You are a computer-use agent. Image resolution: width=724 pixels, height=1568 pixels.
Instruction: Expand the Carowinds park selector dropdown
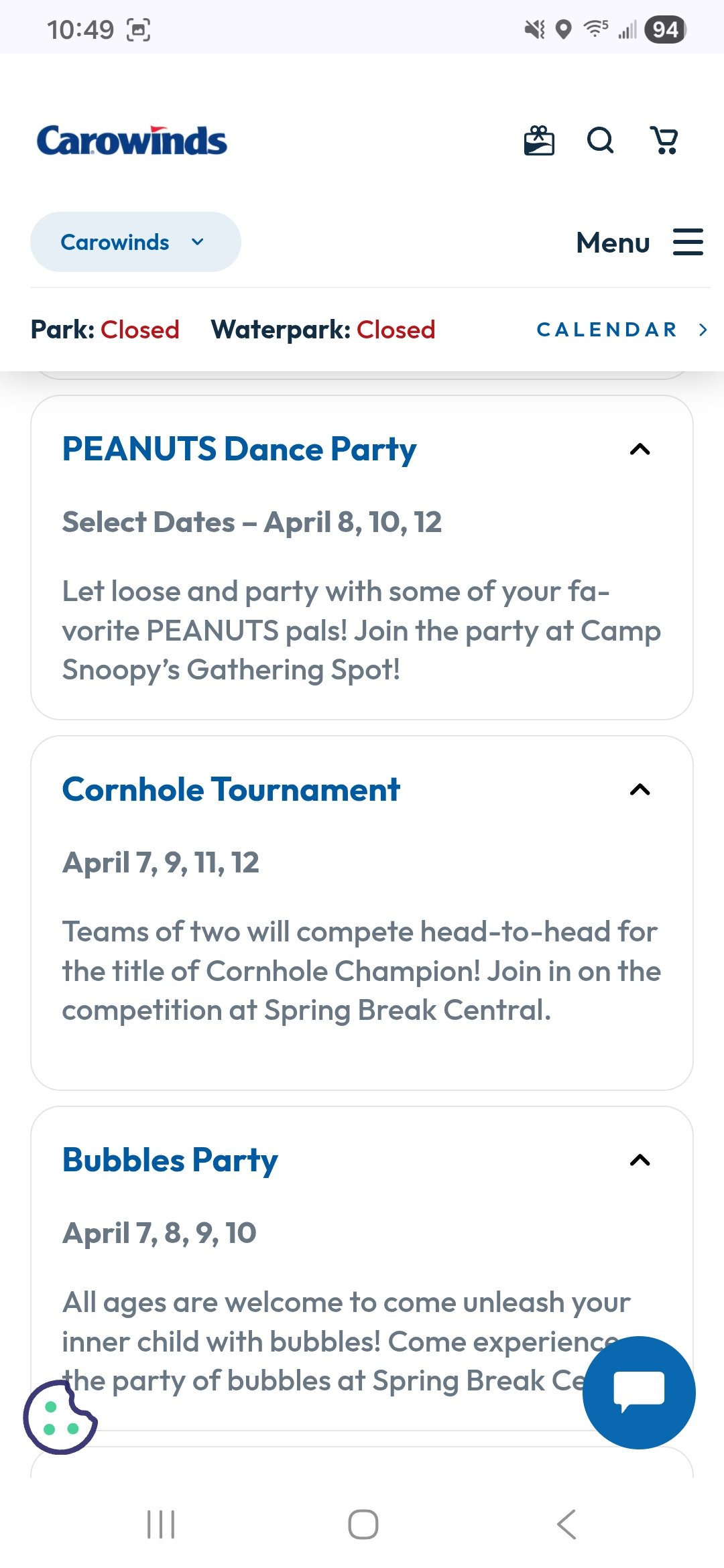coord(135,242)
